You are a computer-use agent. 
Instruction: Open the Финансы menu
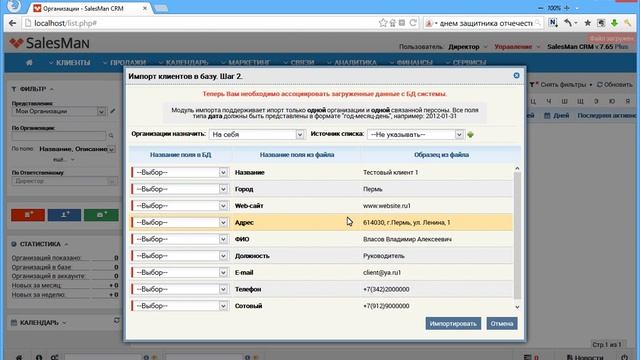[x=411, y=62]
